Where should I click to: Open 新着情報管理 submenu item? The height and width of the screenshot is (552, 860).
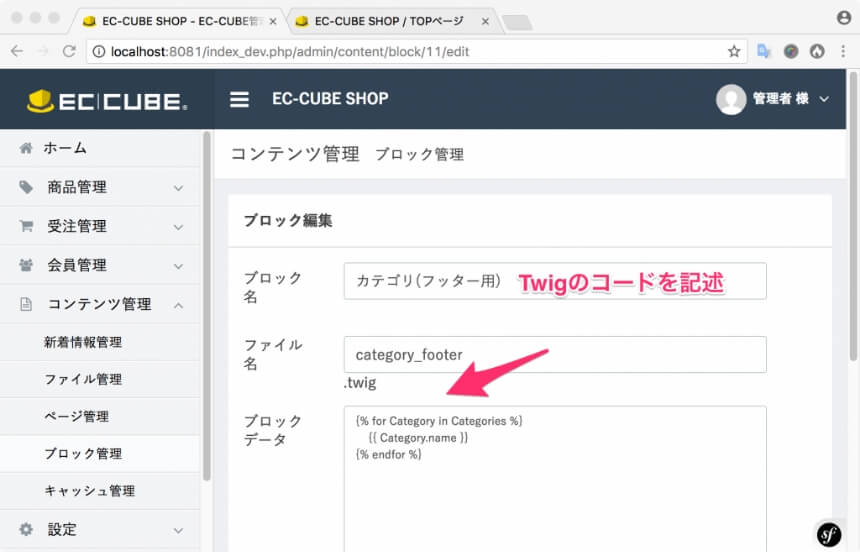(x=100, y=342)
